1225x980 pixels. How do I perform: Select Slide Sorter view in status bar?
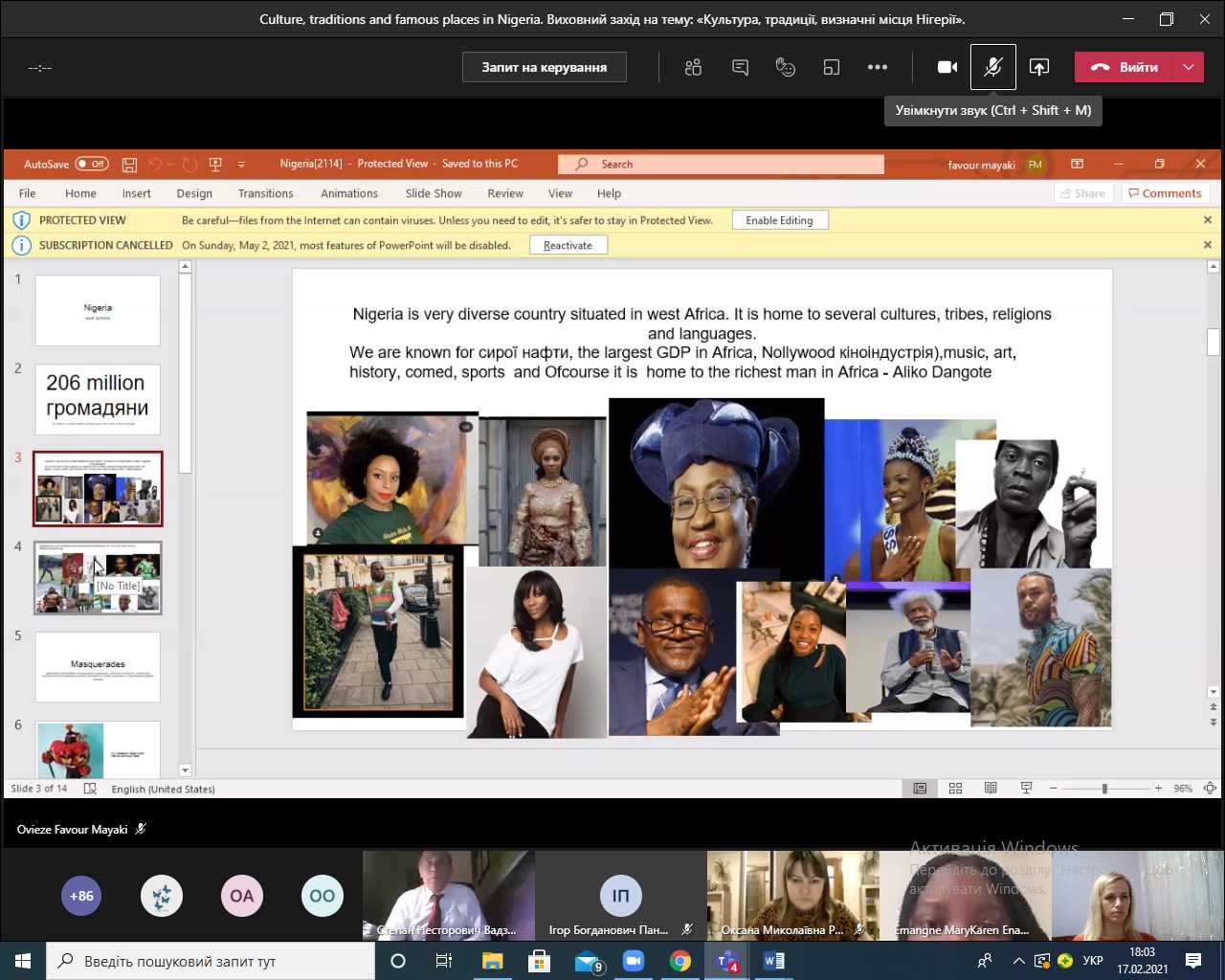coord(955,789)
